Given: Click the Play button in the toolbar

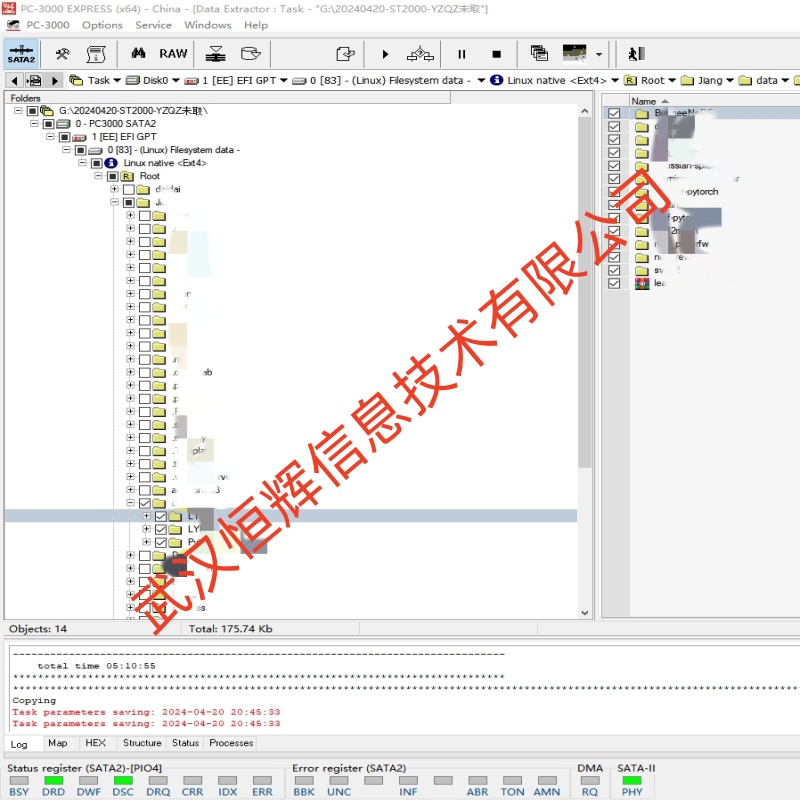Looking at the screenshot, I should click(x=385, y=54).
